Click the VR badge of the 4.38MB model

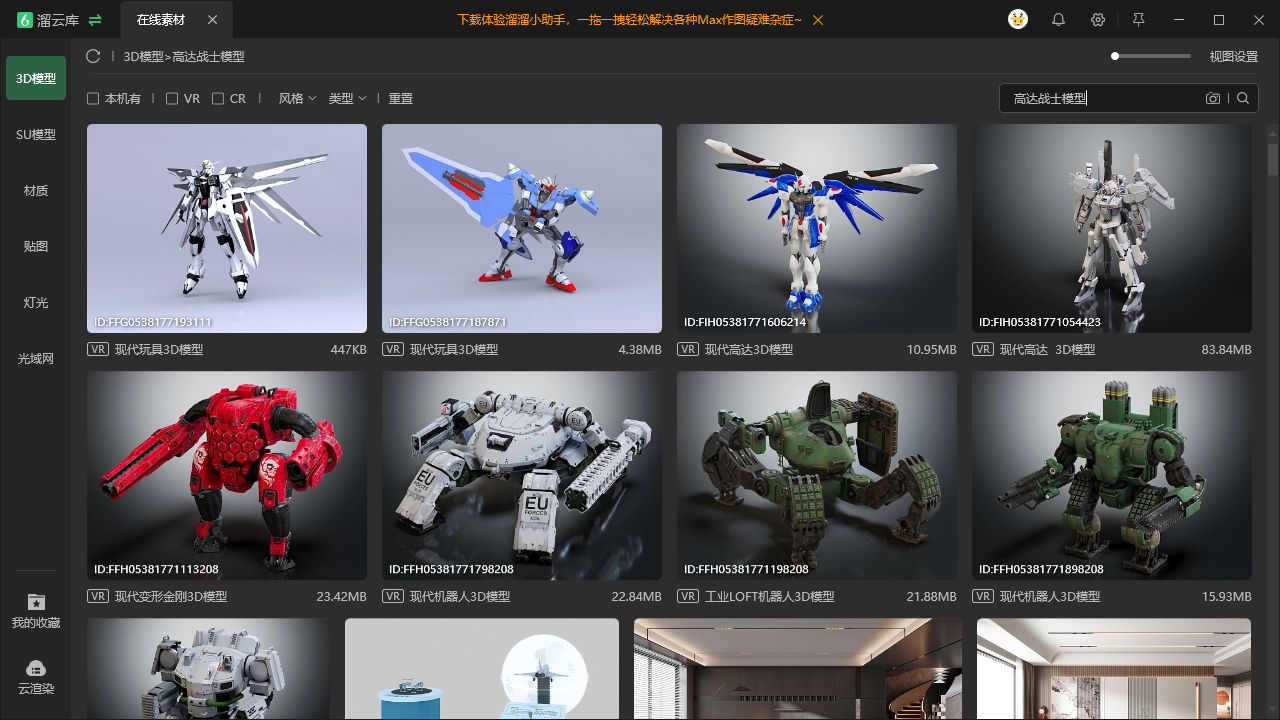point(393,349)
